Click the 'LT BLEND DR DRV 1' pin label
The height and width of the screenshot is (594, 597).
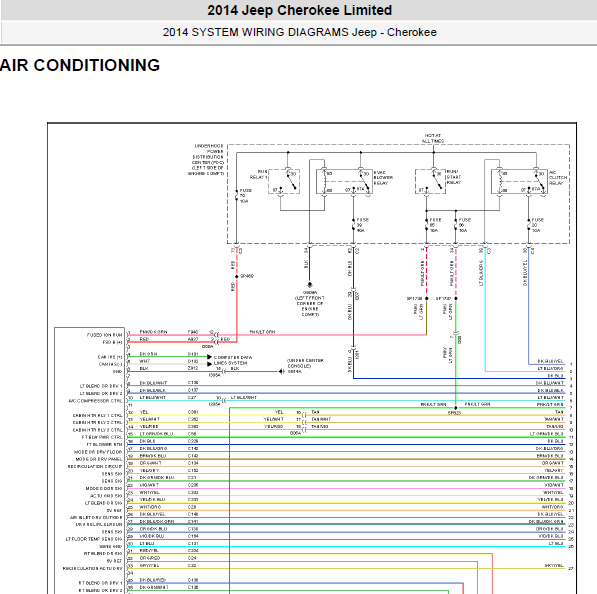point(101,386)
